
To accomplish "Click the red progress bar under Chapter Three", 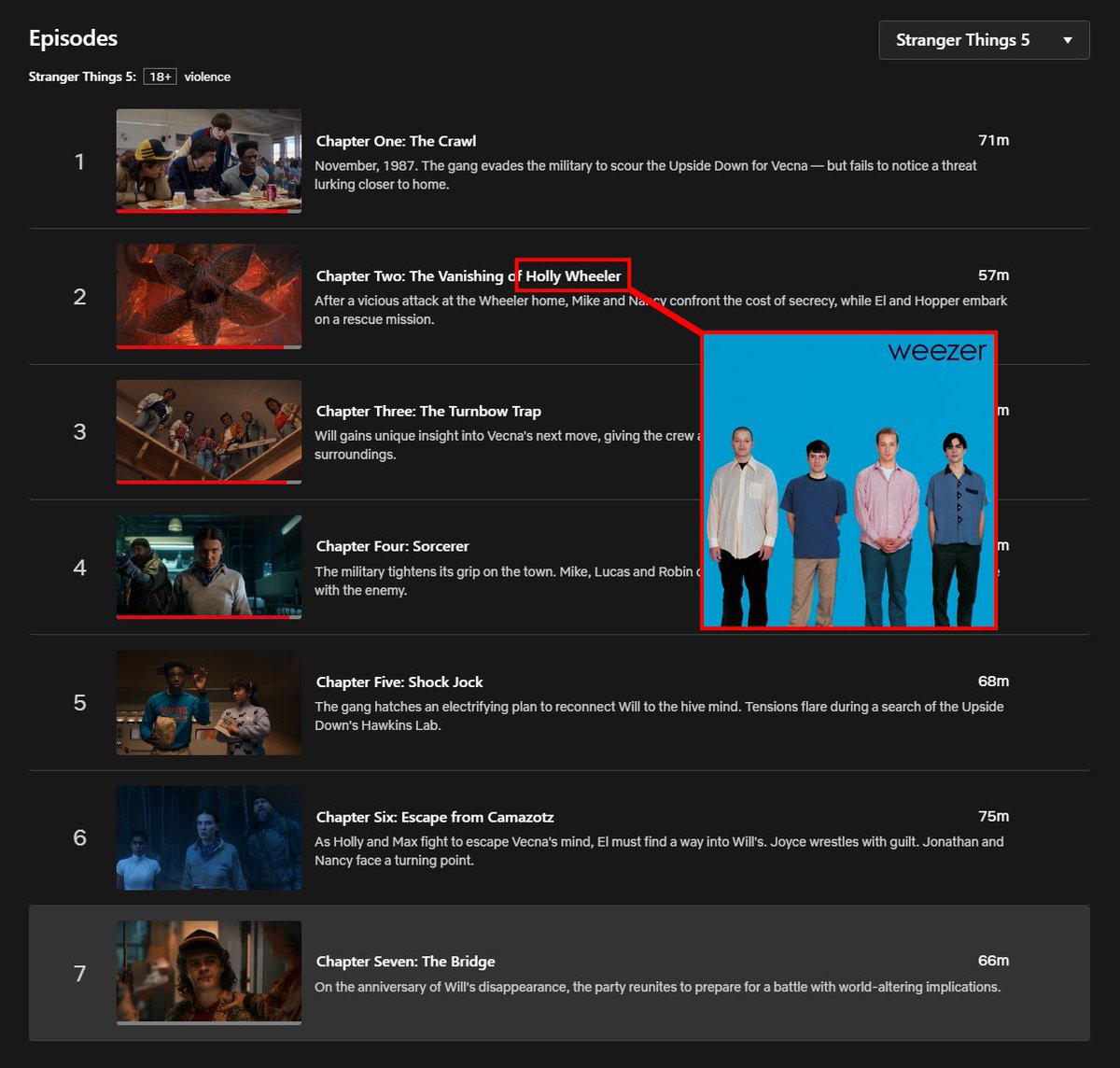I will (205, 484).
